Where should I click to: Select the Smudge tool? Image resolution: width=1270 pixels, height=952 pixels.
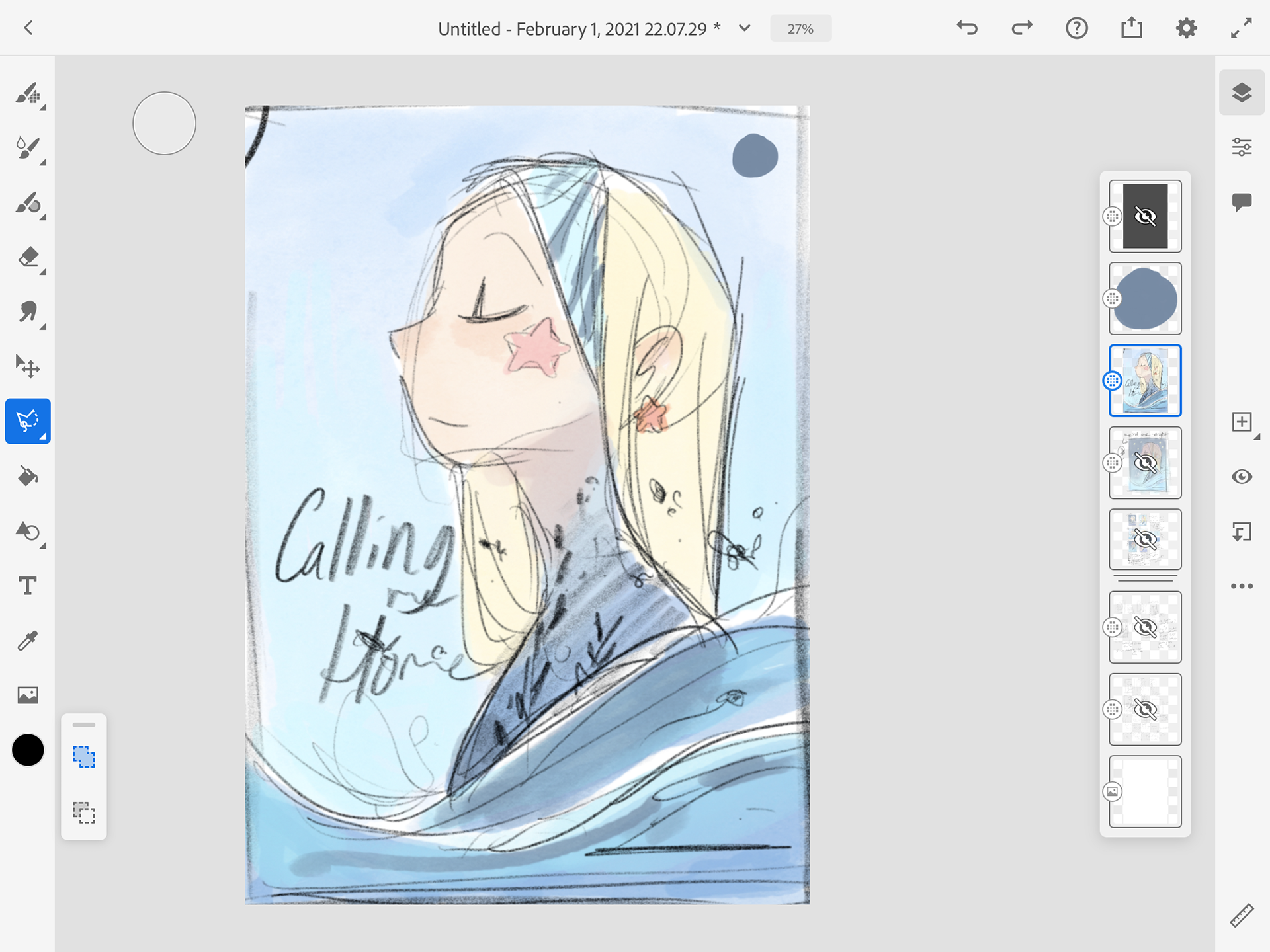tap(28, 312)
